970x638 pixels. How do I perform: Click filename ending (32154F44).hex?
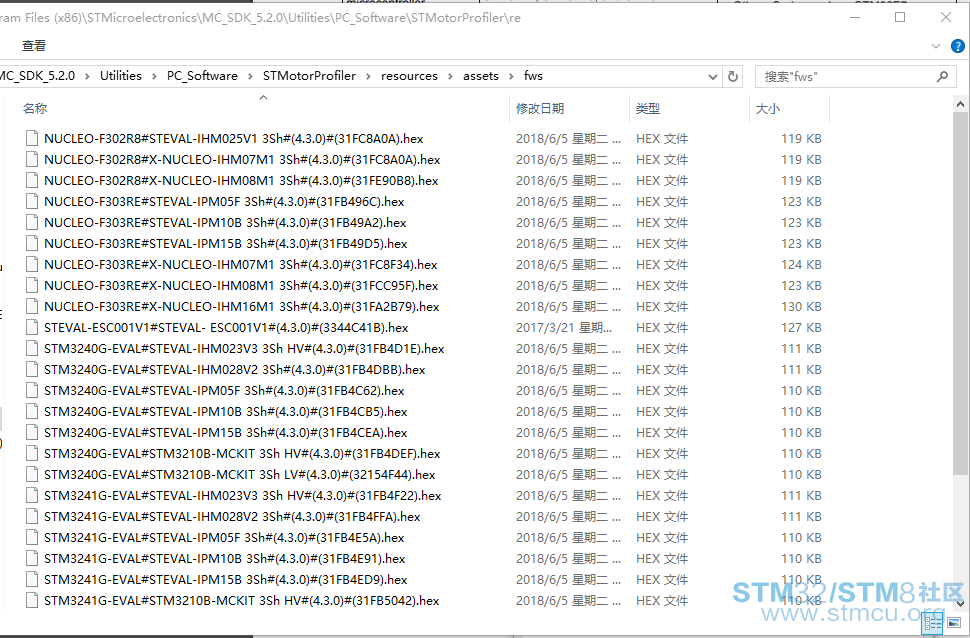pos(239,475)
